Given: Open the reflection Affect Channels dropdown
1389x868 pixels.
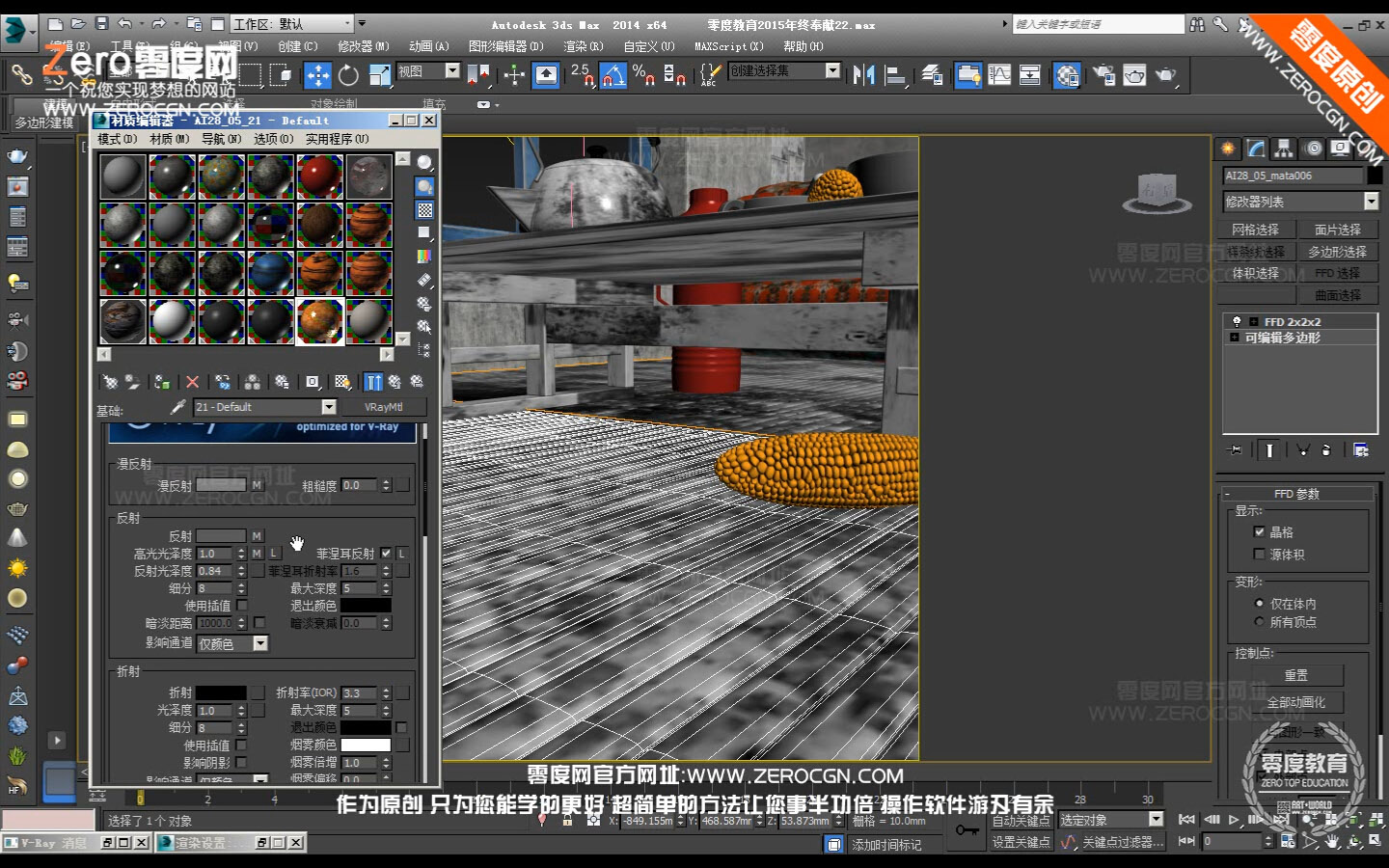Looking at the screenshot, I should coord(260,643).
